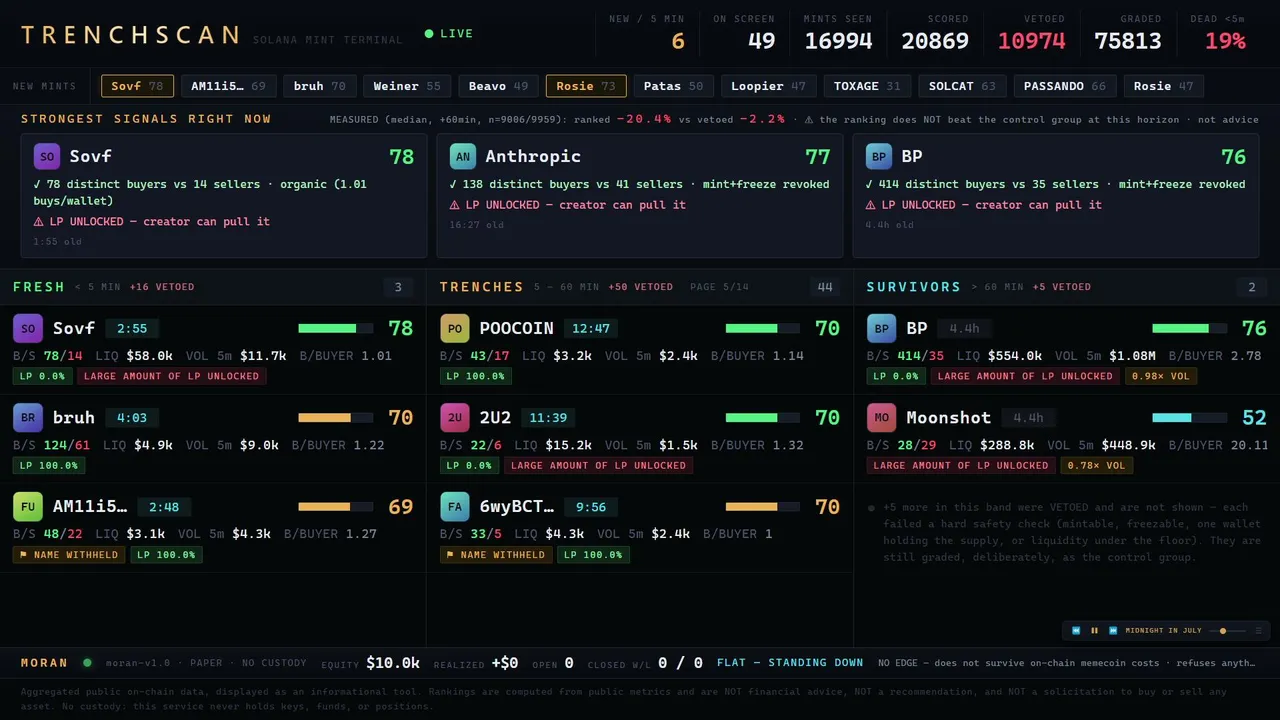
Task: Click the equity value $10.0k
Action: [393, 662]
